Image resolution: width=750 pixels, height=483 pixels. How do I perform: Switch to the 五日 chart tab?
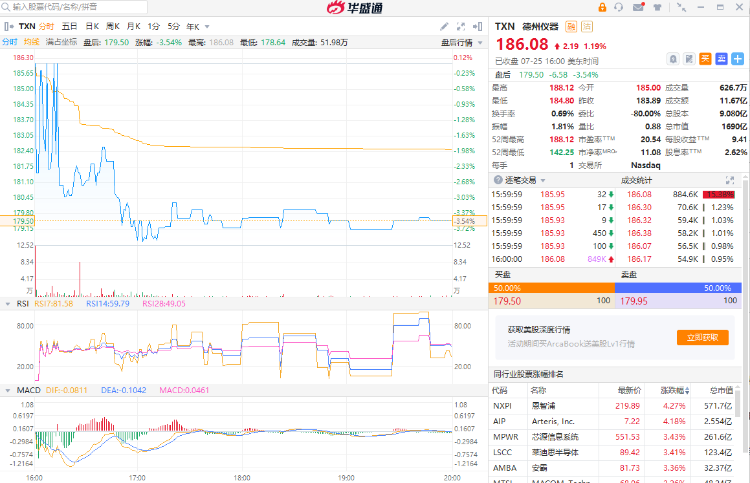68,26
